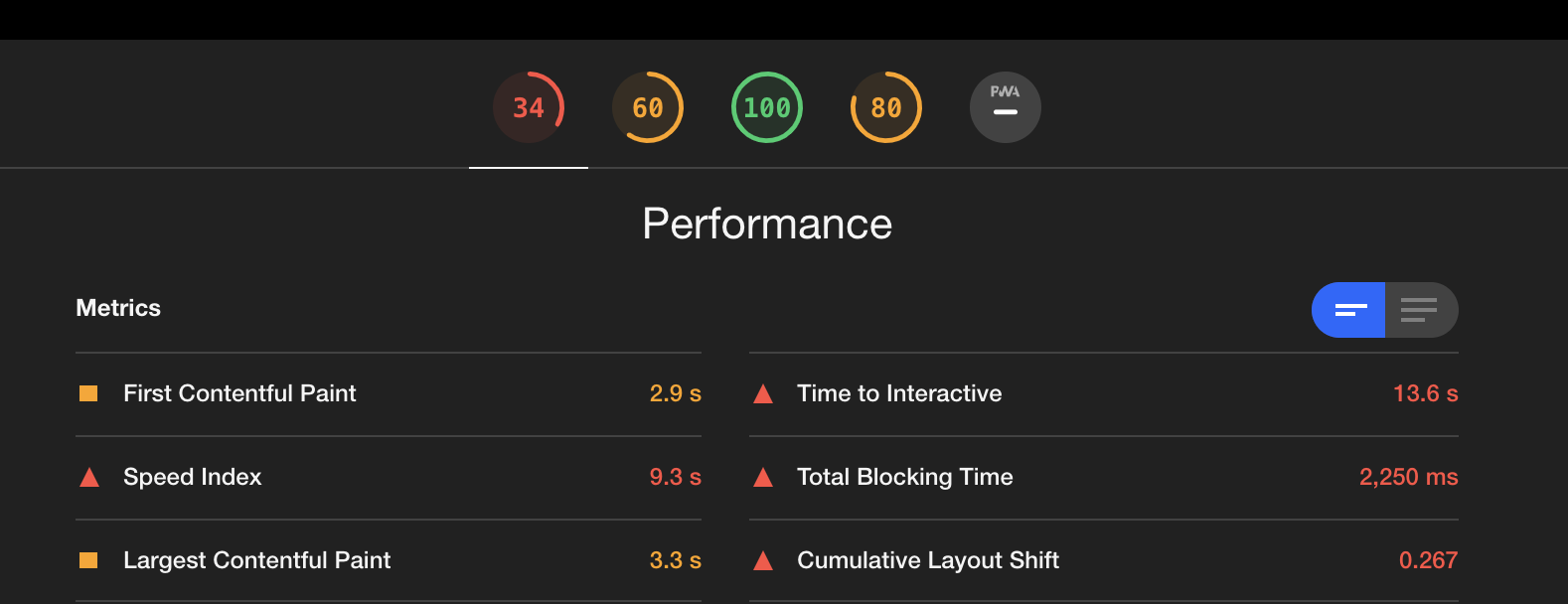Click the orange square beside First Contentful Paint
The image size is (1568, 604).
tap(88, 393)
